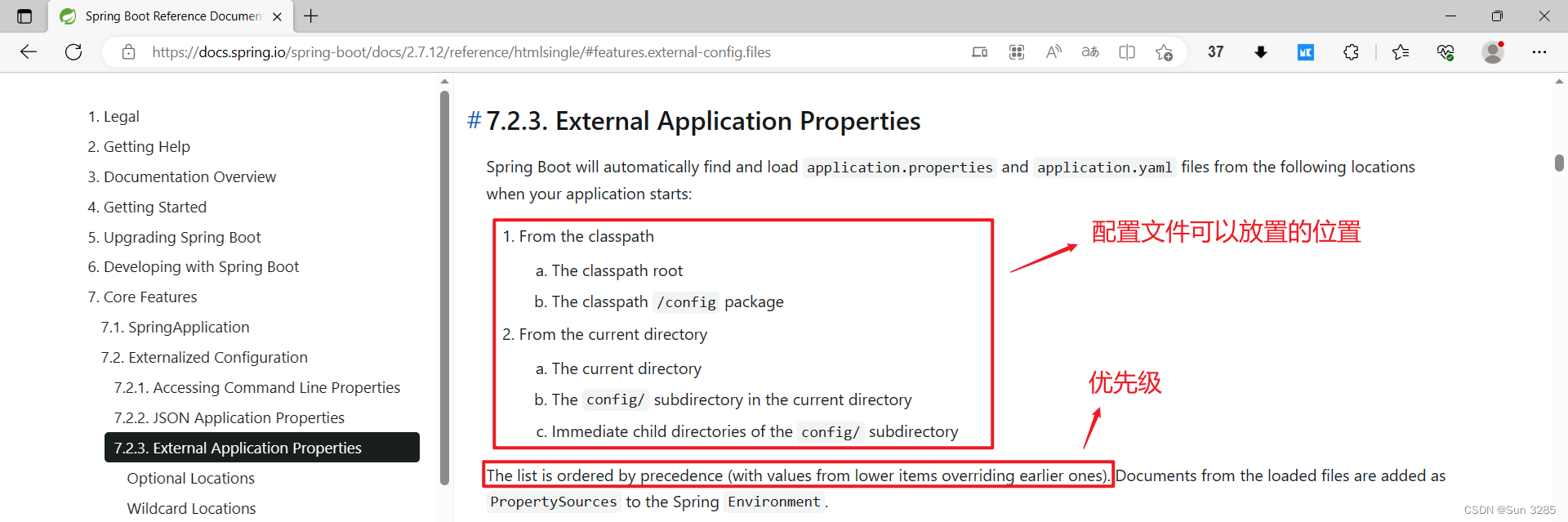The height and width of the screenshot is (522, 1568).
Task: Click the sidebar scrollbar thumb
Action: pyautogui.click(x=444, y=288)
